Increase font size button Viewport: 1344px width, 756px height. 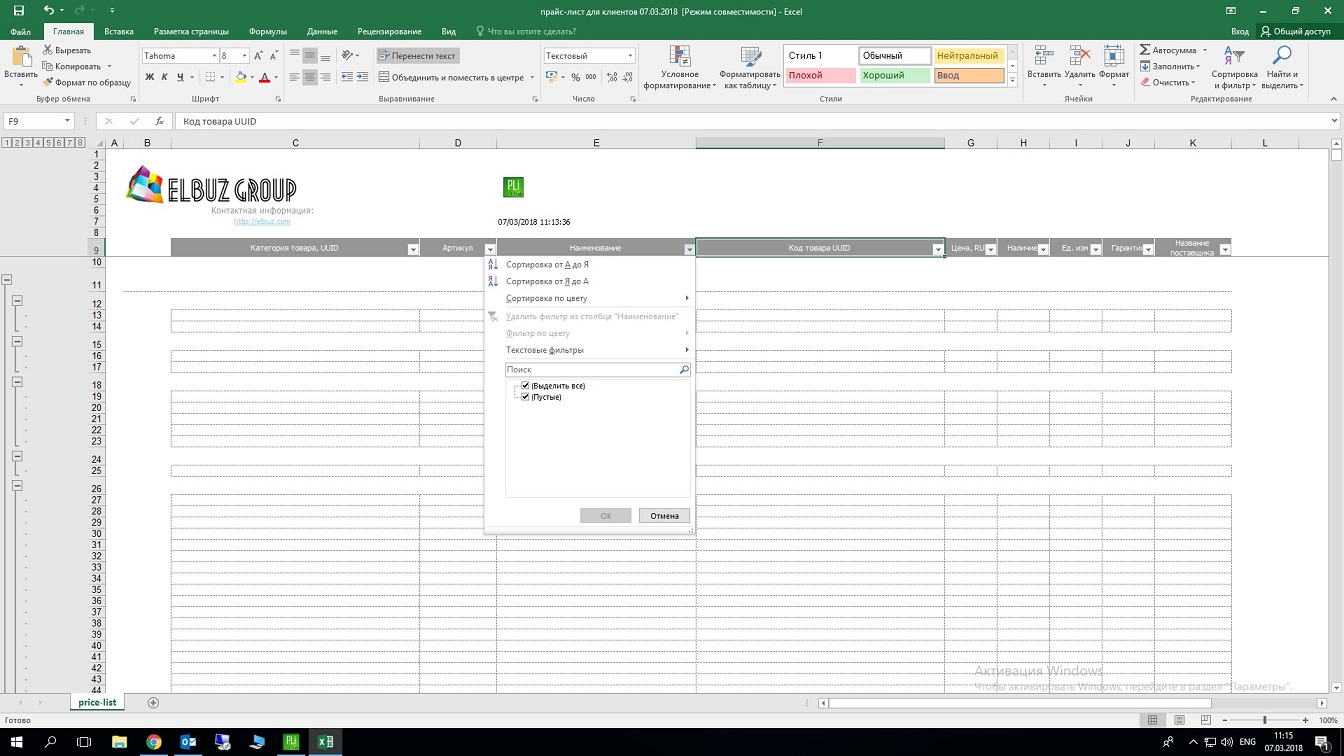pyautogui.click(x=259, y=56)
